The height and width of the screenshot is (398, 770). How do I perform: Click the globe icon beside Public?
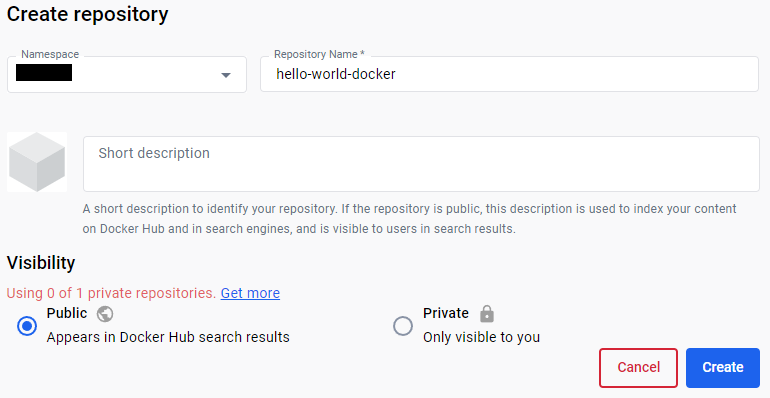click(105, 313)
